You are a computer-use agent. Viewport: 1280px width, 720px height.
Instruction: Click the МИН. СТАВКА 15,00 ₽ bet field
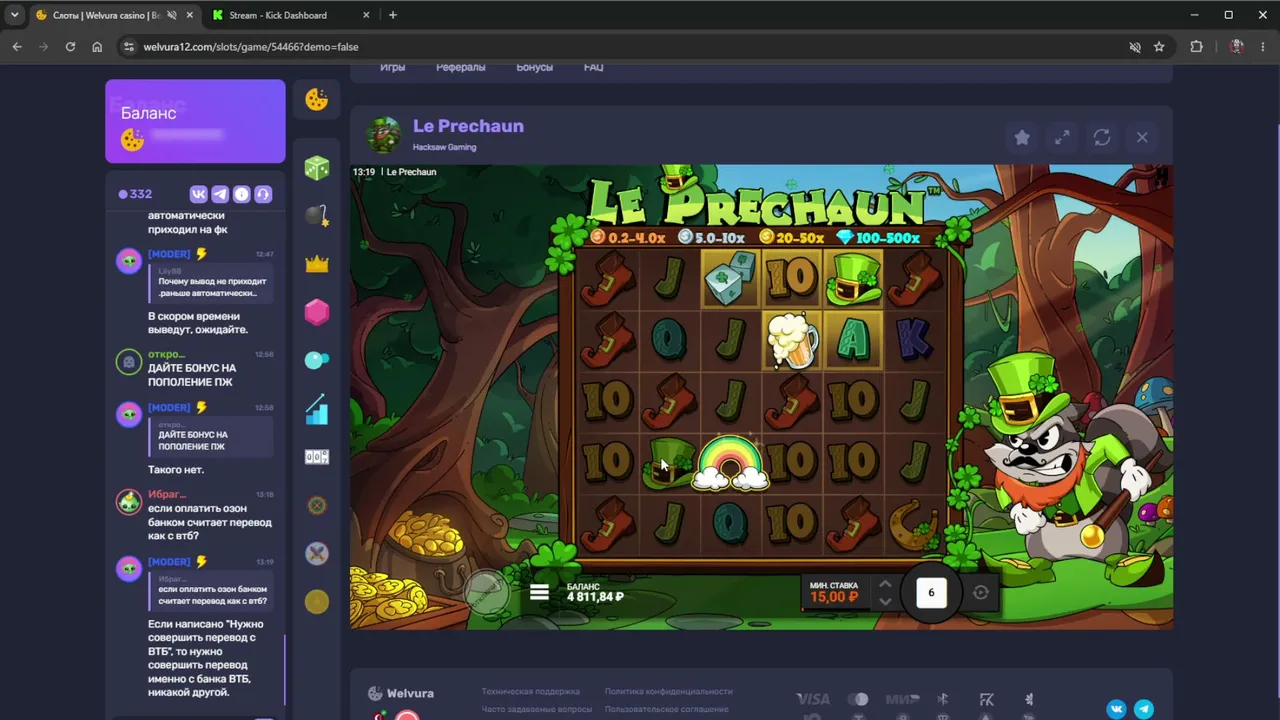click(834, 592)
